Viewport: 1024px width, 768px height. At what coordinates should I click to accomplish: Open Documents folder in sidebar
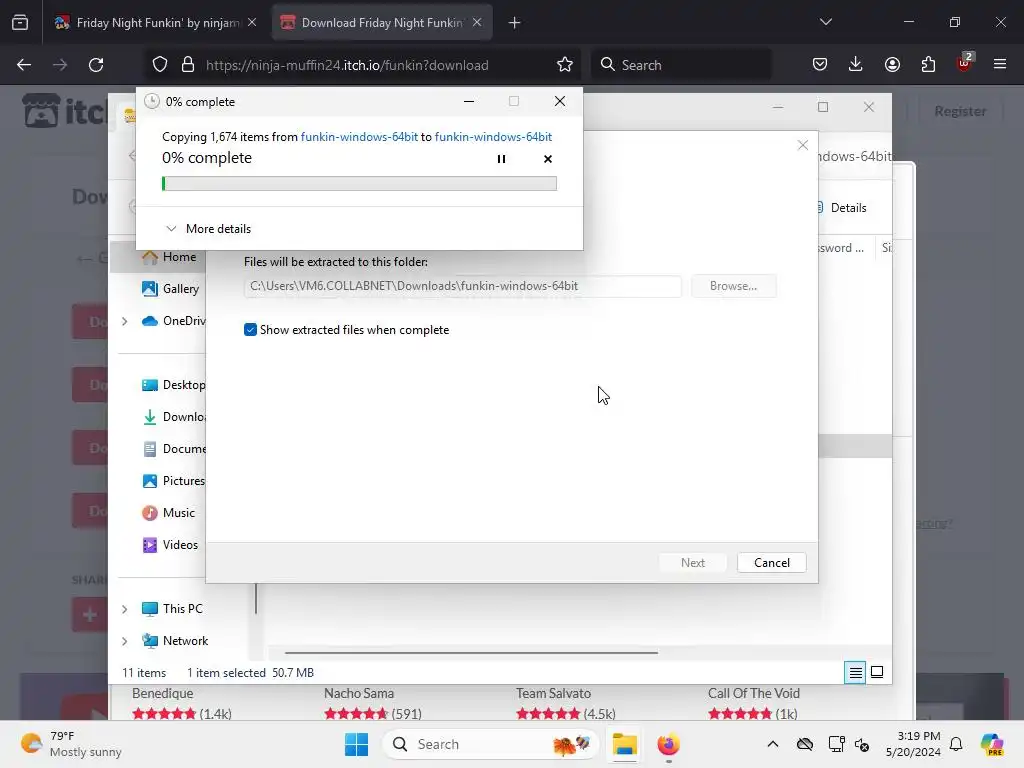pos(173,449)
